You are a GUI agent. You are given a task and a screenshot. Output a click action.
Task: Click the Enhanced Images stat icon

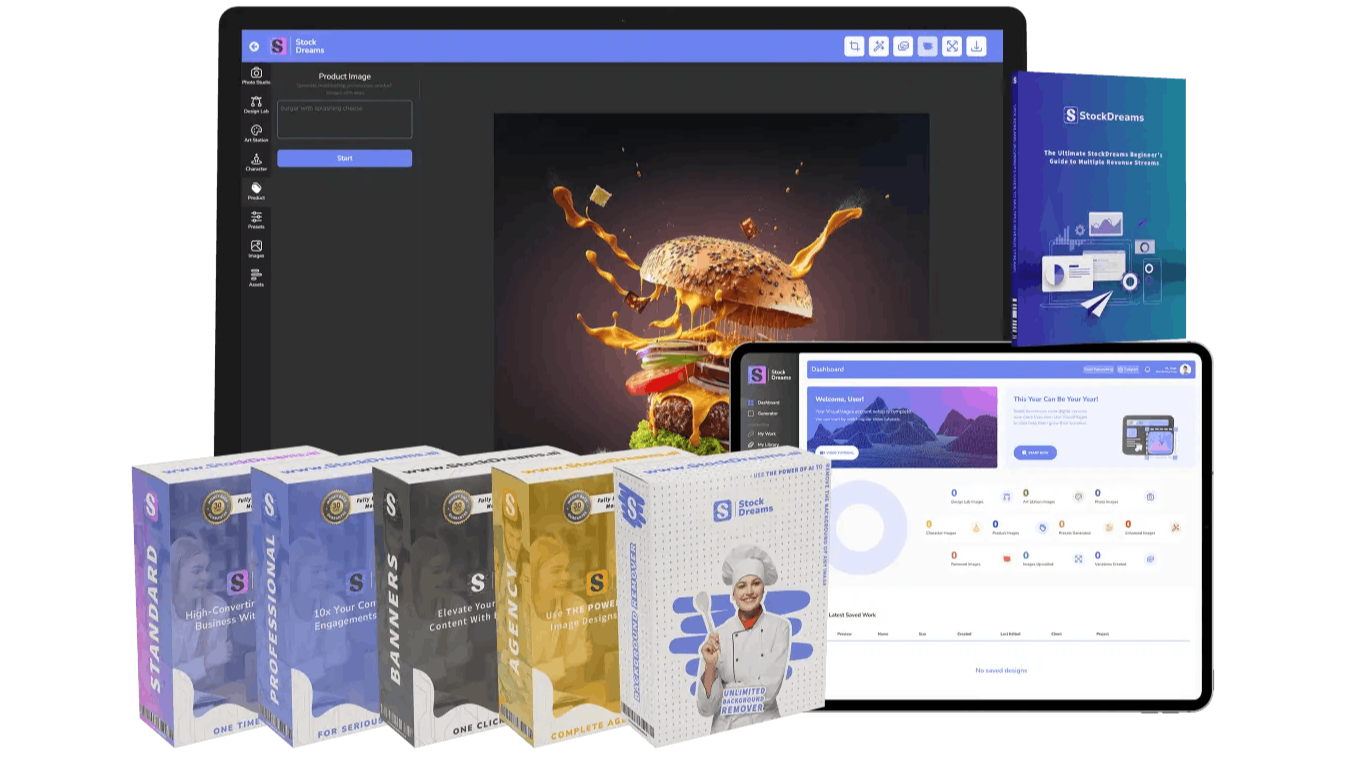1176,527
